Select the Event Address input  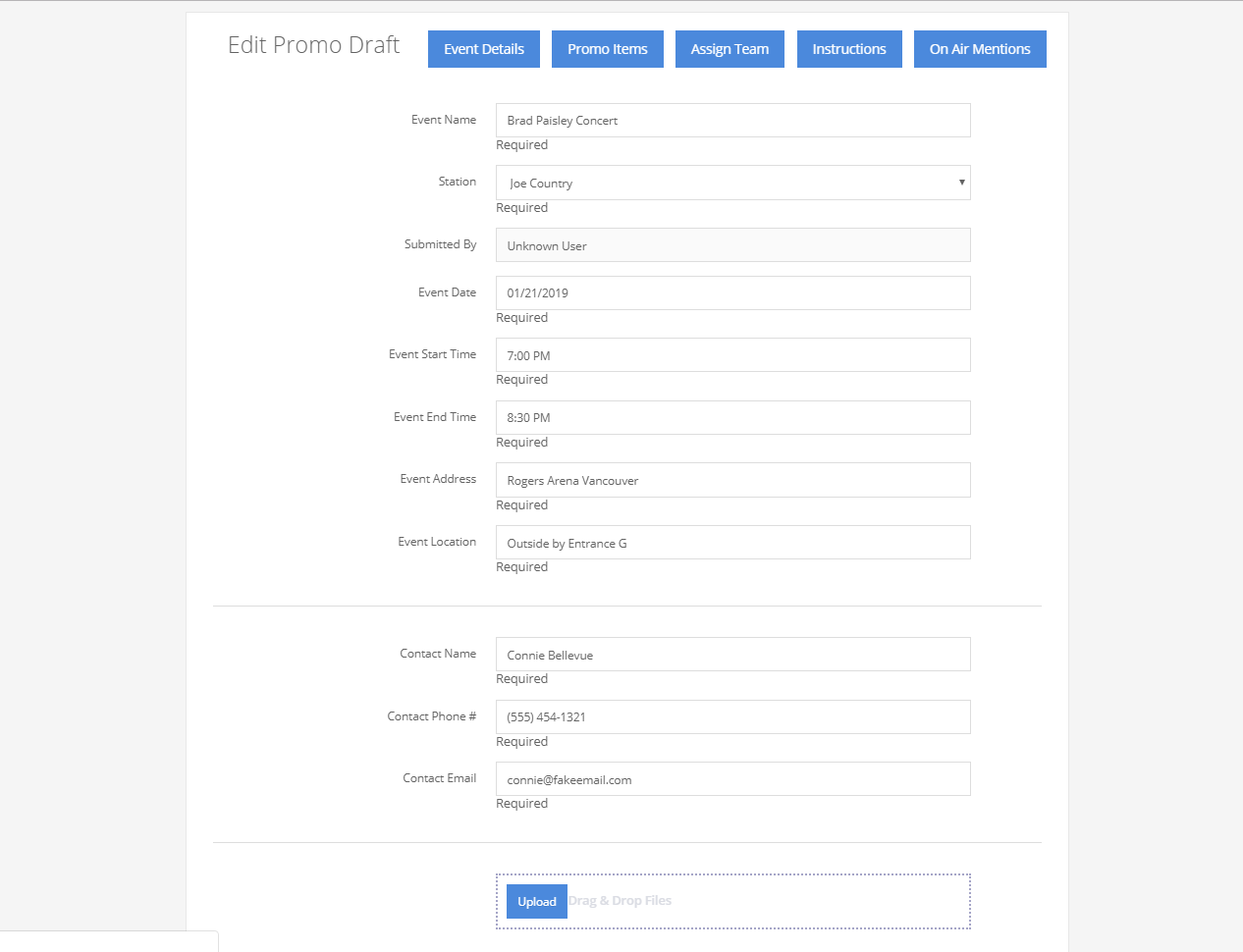coord(732,480)
